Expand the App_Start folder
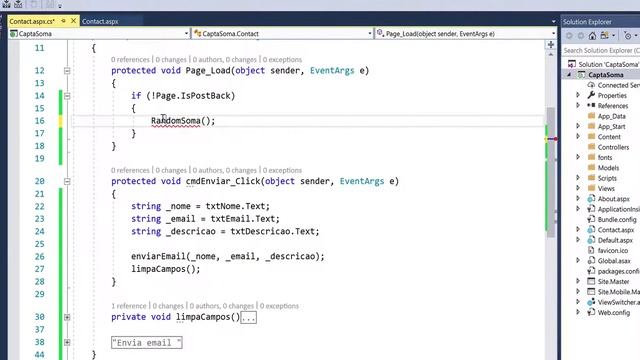The width and height of the screenshot is (640, 360). [x=578, y=126]
